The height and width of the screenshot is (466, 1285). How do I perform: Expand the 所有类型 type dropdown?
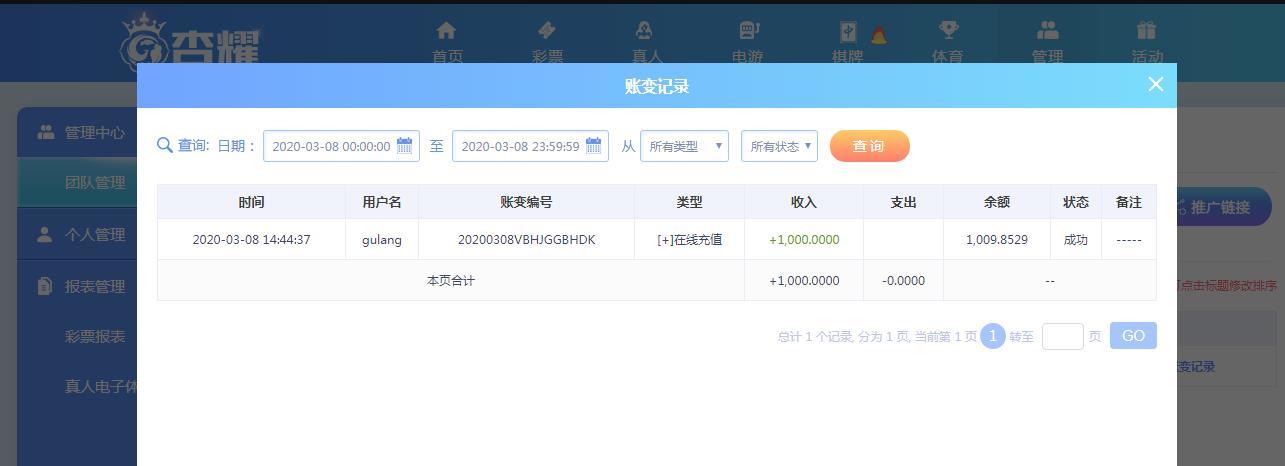[x=684, y=146]
